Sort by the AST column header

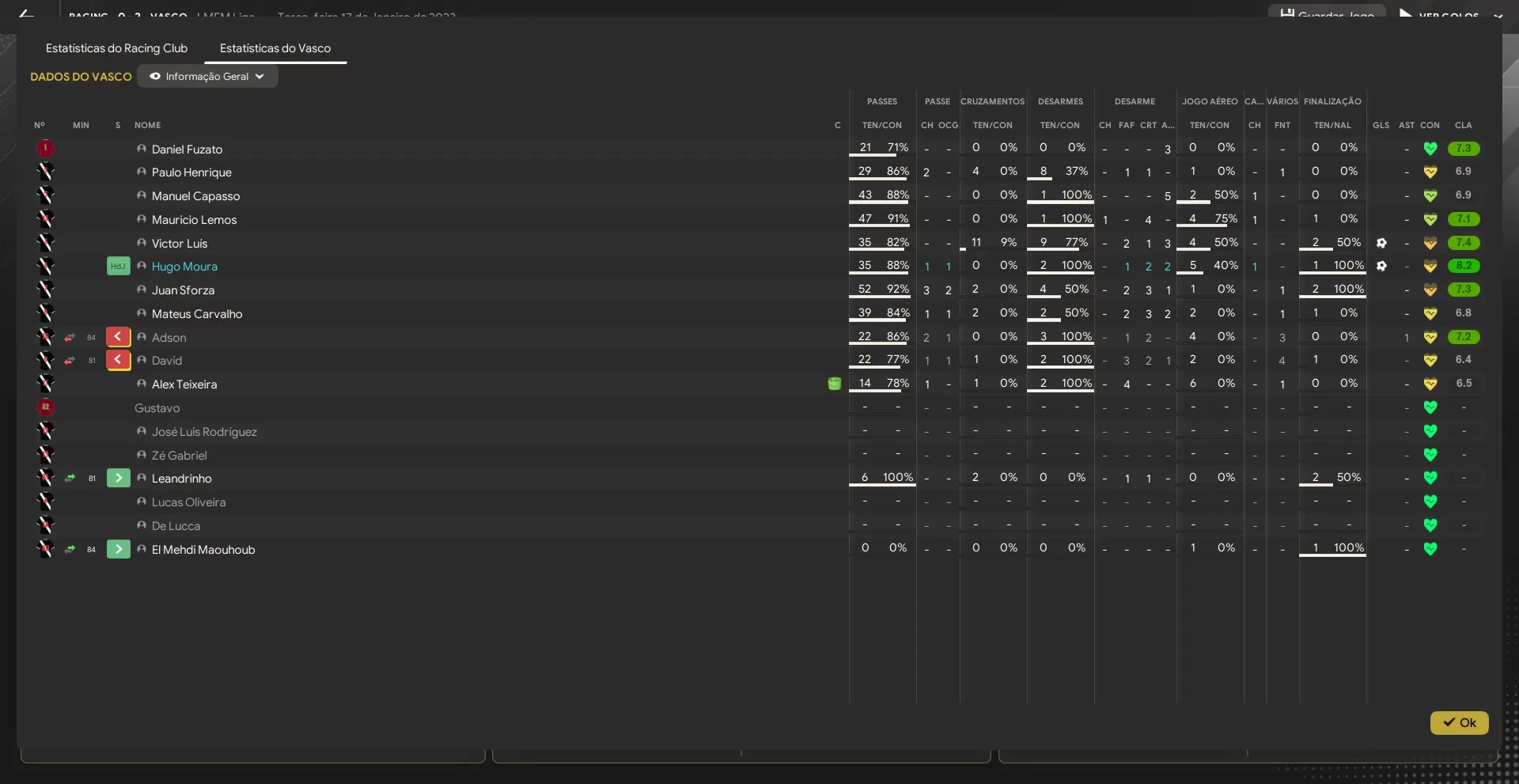(x=1406, y=125)
